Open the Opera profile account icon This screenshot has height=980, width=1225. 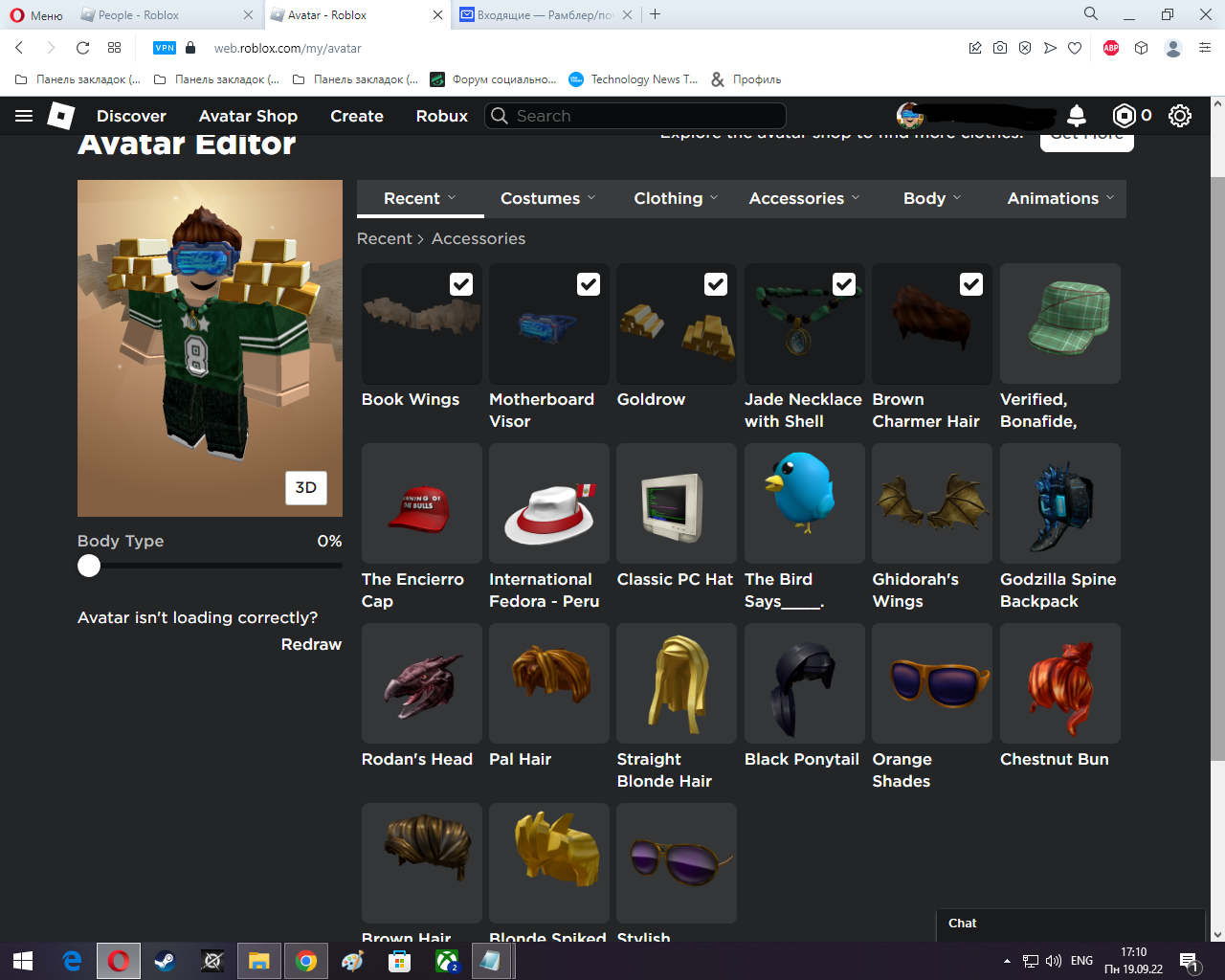tap(1173, 48)
